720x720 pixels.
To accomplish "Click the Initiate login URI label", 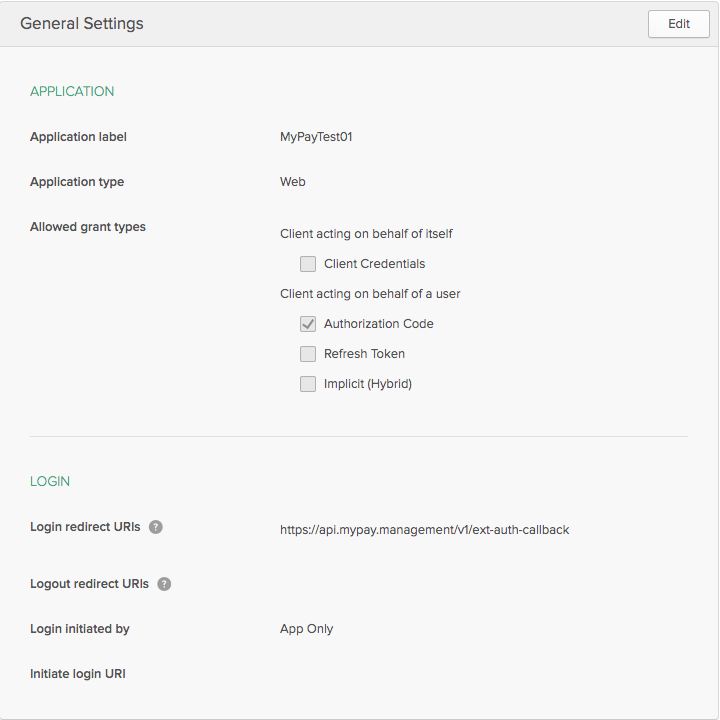I will point(78,674).
